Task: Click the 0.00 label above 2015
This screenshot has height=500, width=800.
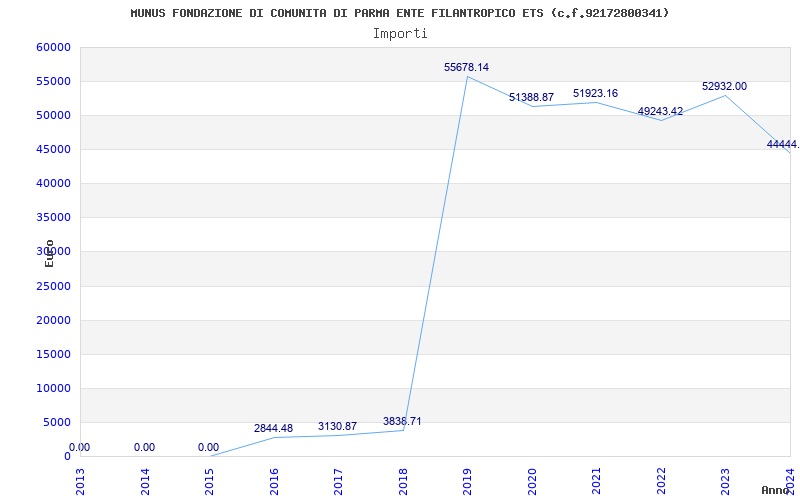Action: click(x=208, y=447)
